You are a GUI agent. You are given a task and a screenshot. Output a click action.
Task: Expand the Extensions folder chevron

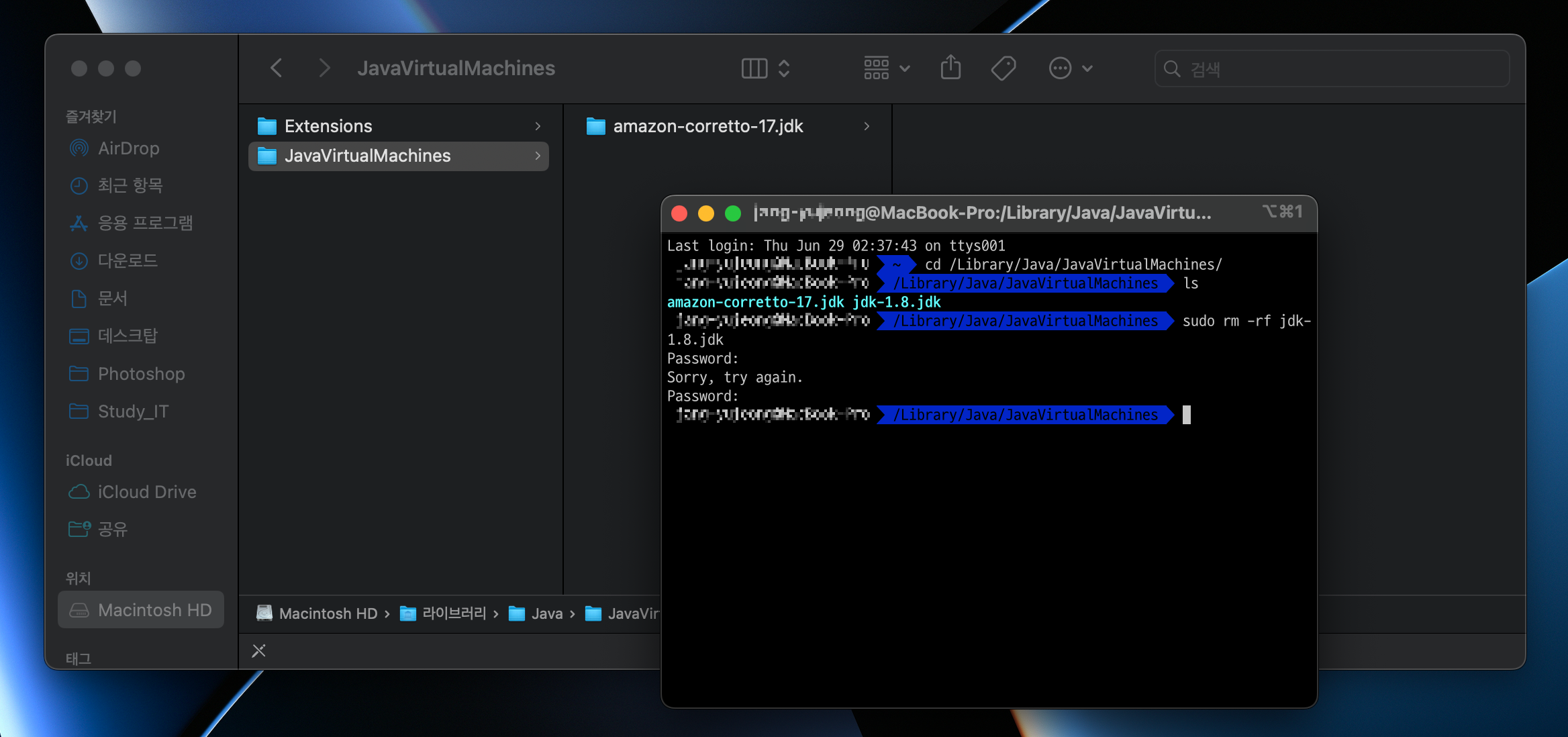click(x=538, y=126)
